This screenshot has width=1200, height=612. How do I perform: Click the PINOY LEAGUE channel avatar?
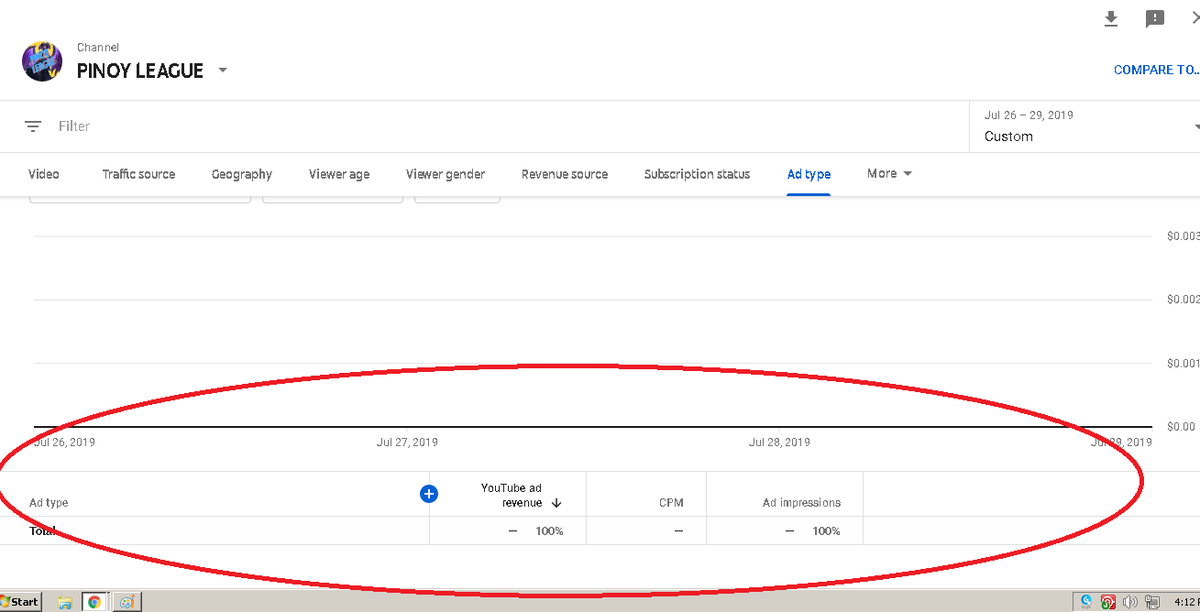[x=43, y=62]
